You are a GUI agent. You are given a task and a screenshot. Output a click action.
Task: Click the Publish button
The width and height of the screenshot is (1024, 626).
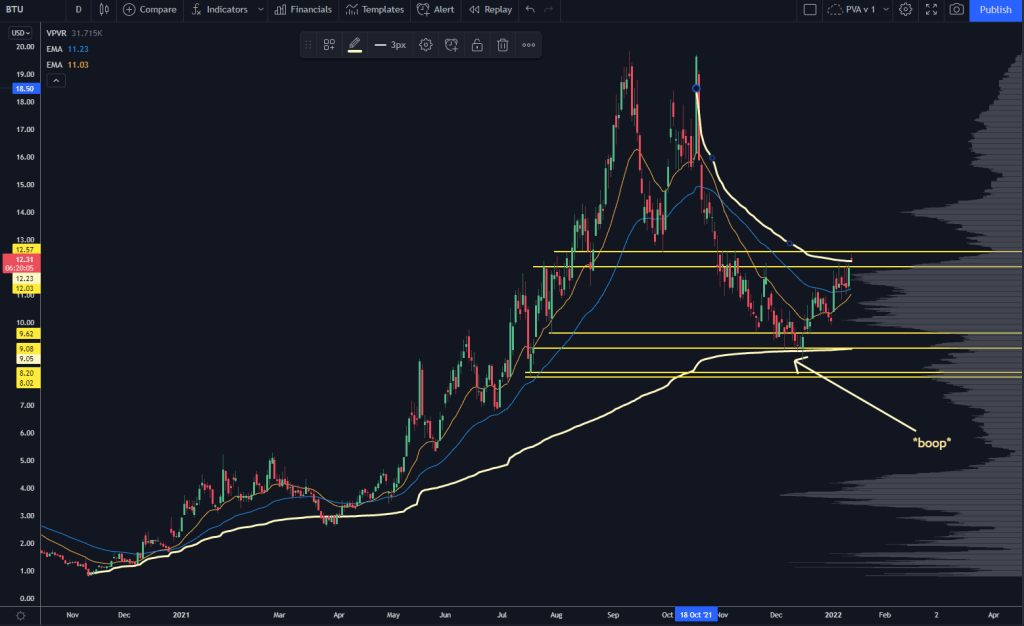pyautogui.click(x=995, y=10)
